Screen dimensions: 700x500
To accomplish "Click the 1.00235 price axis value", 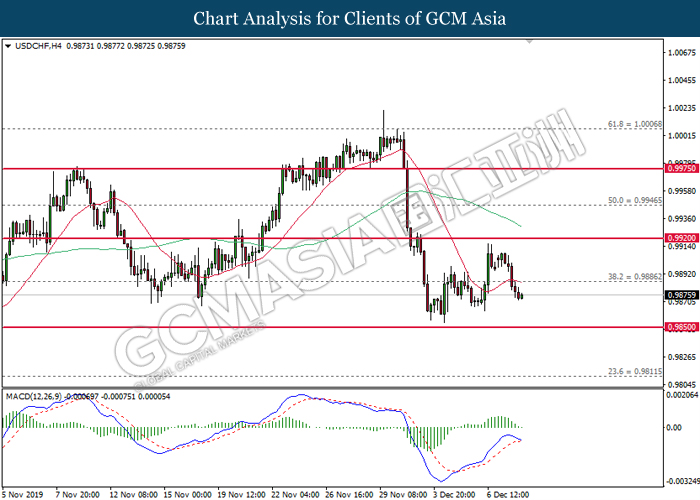I will (682, 108).
